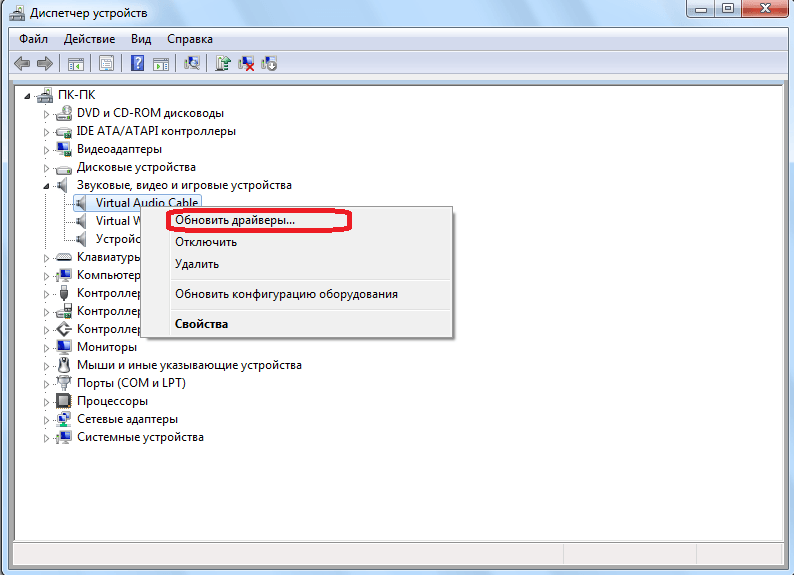Click the Forward arrow toolbar icon
The height and width of the screenshot is (575, 794).
pos(45,63)
